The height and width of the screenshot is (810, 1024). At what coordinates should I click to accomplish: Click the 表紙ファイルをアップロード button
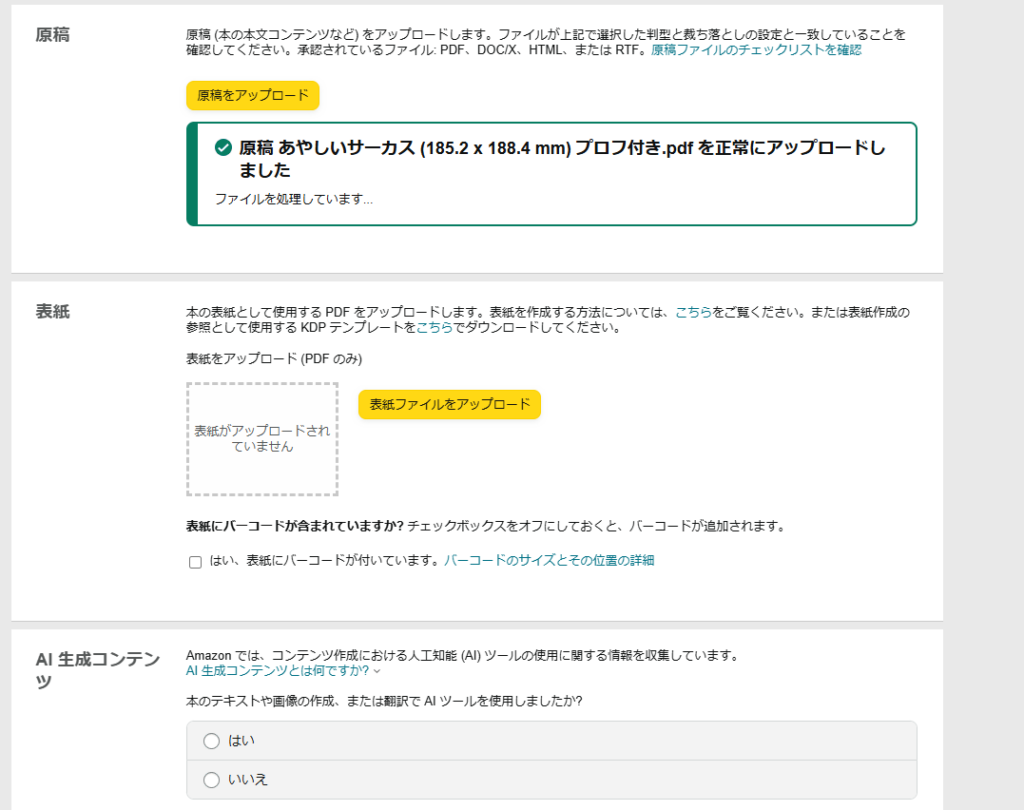(449, 404)
